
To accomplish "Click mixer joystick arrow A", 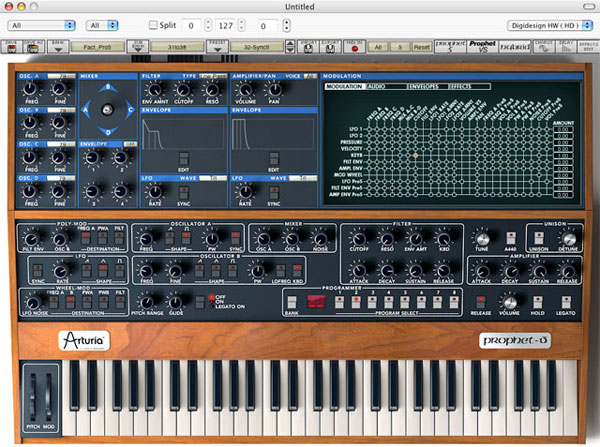I will pos(85,110).
